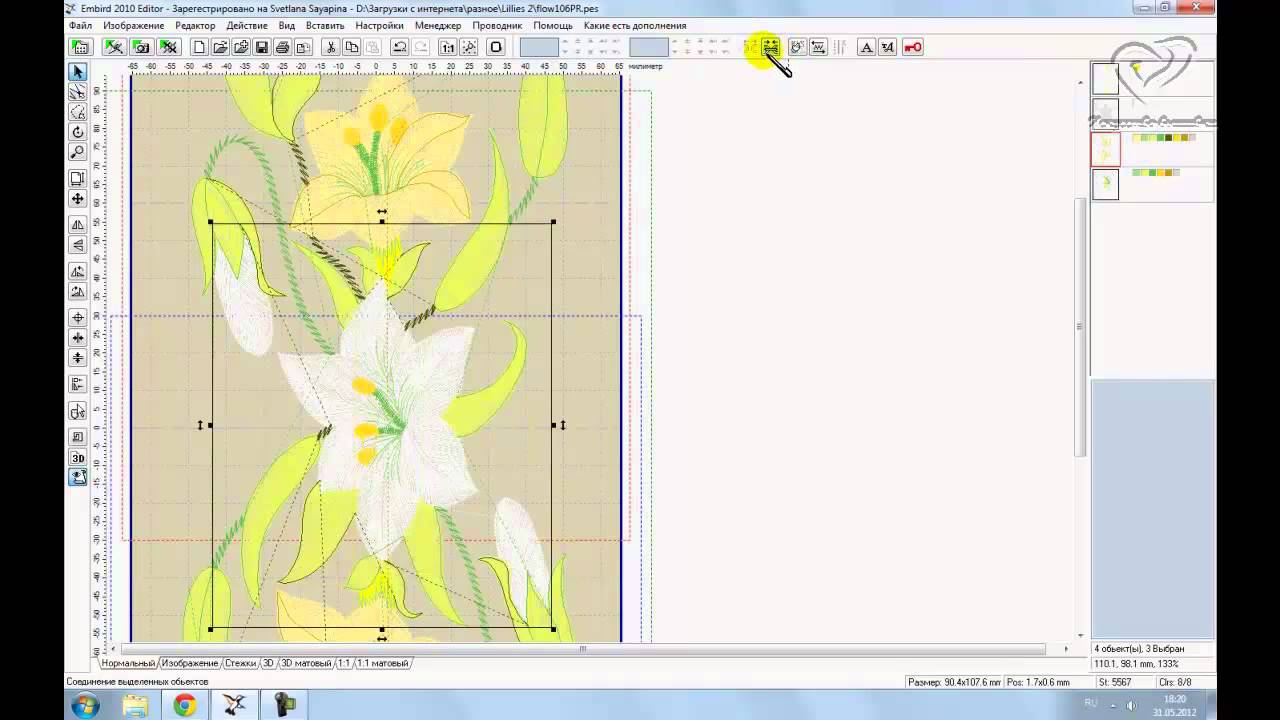Switch to the 1:1 матовый tab

click(x=383, y=663)
